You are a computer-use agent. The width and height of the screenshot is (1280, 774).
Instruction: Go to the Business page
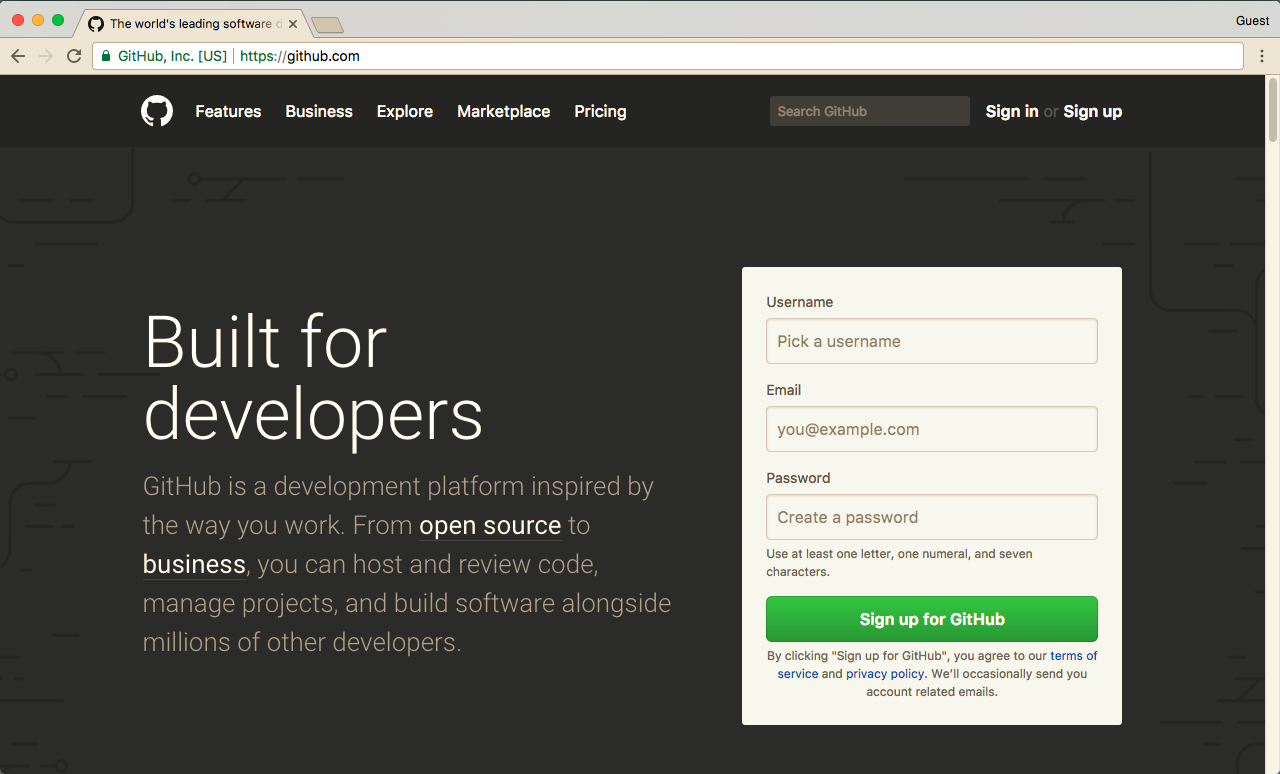coord(319,111)
